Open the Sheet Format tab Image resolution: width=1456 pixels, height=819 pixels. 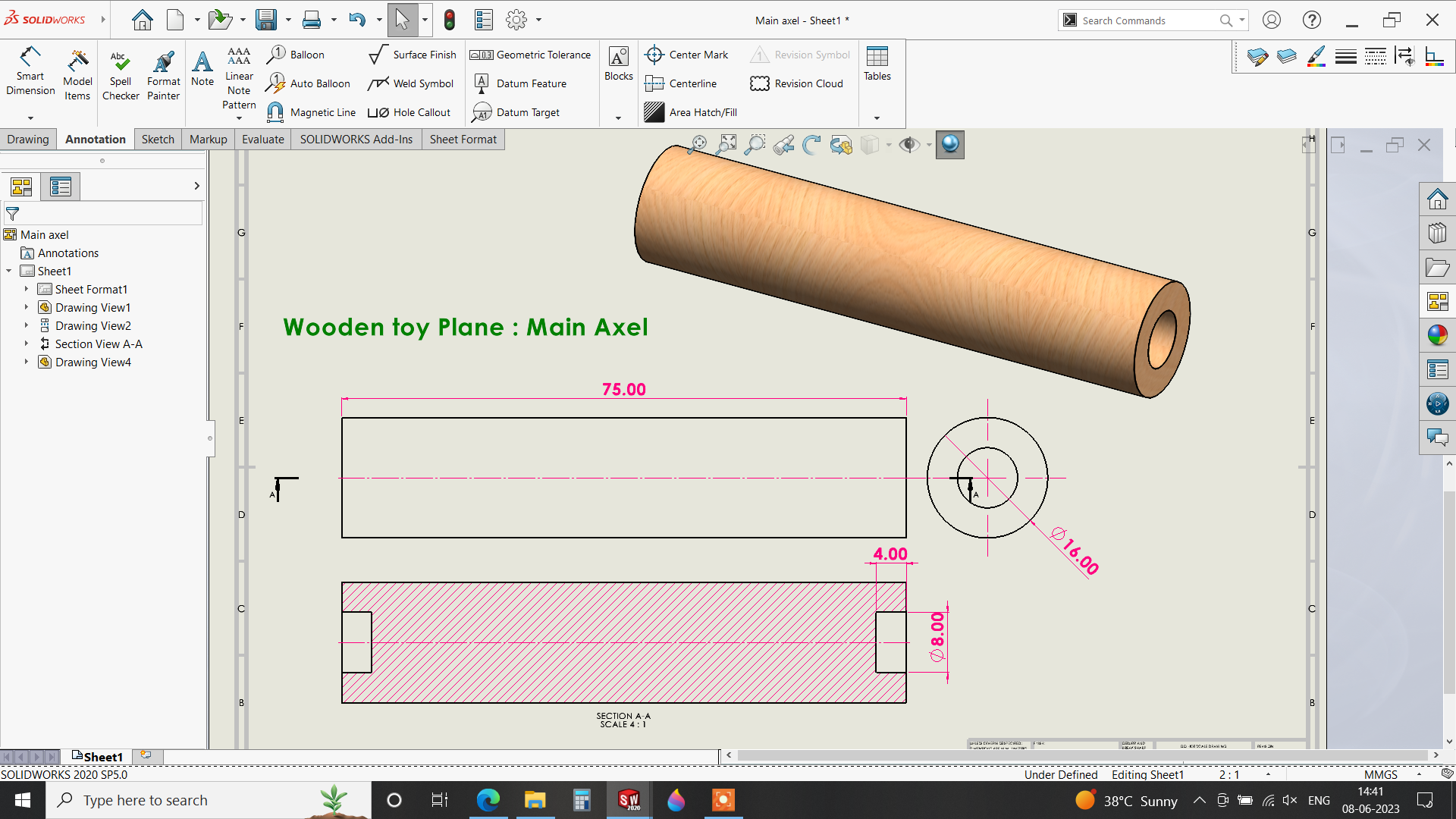[x=463, y=140]
